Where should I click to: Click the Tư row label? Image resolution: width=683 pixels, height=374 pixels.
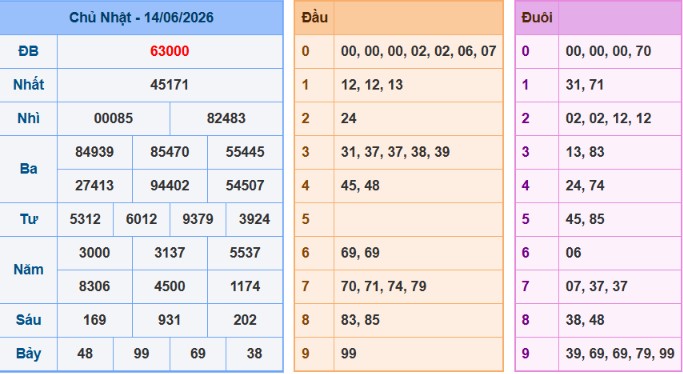(x=29, y=219)
